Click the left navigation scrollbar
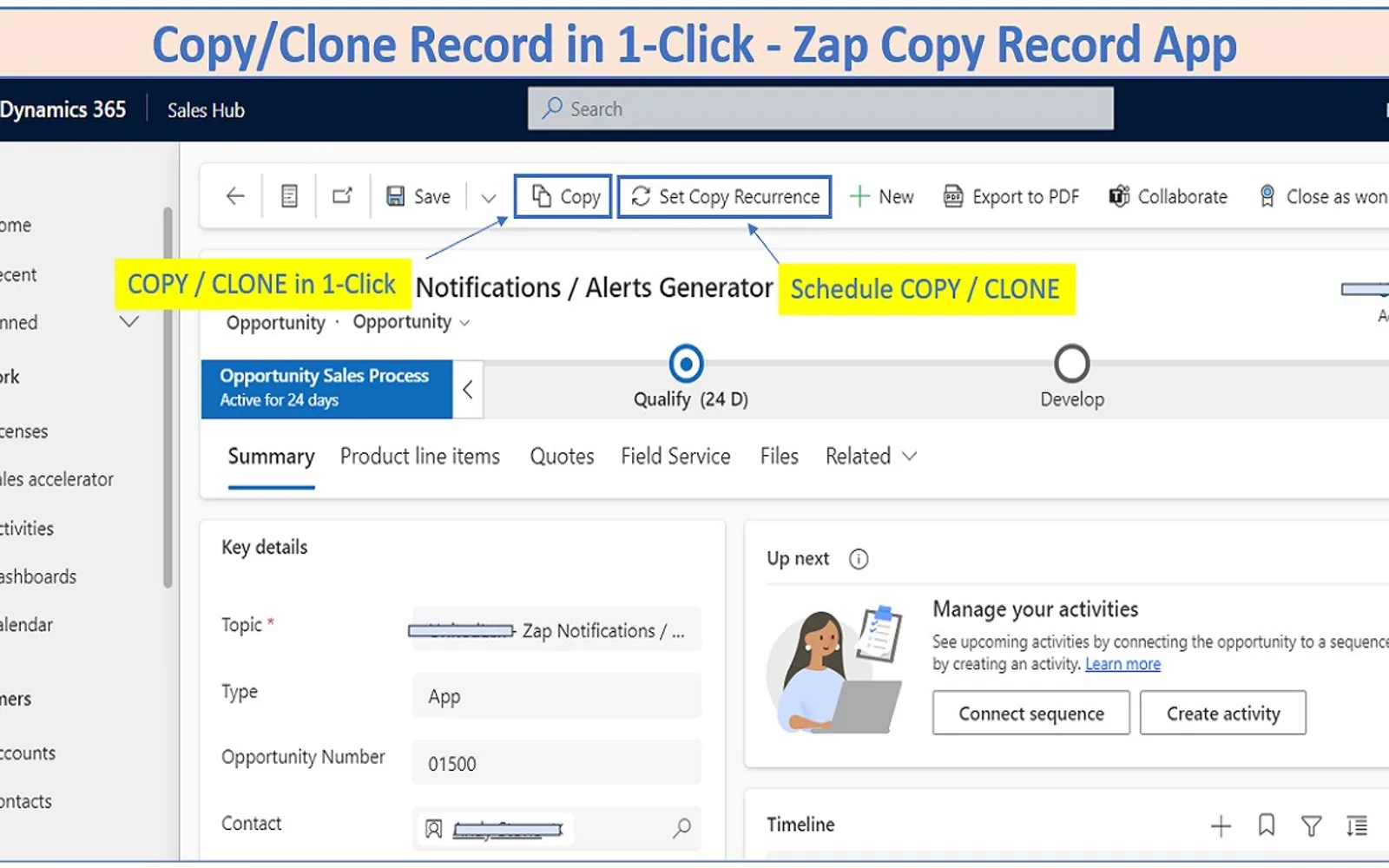This screenshot has height=868, width=1389. point(168,397)
